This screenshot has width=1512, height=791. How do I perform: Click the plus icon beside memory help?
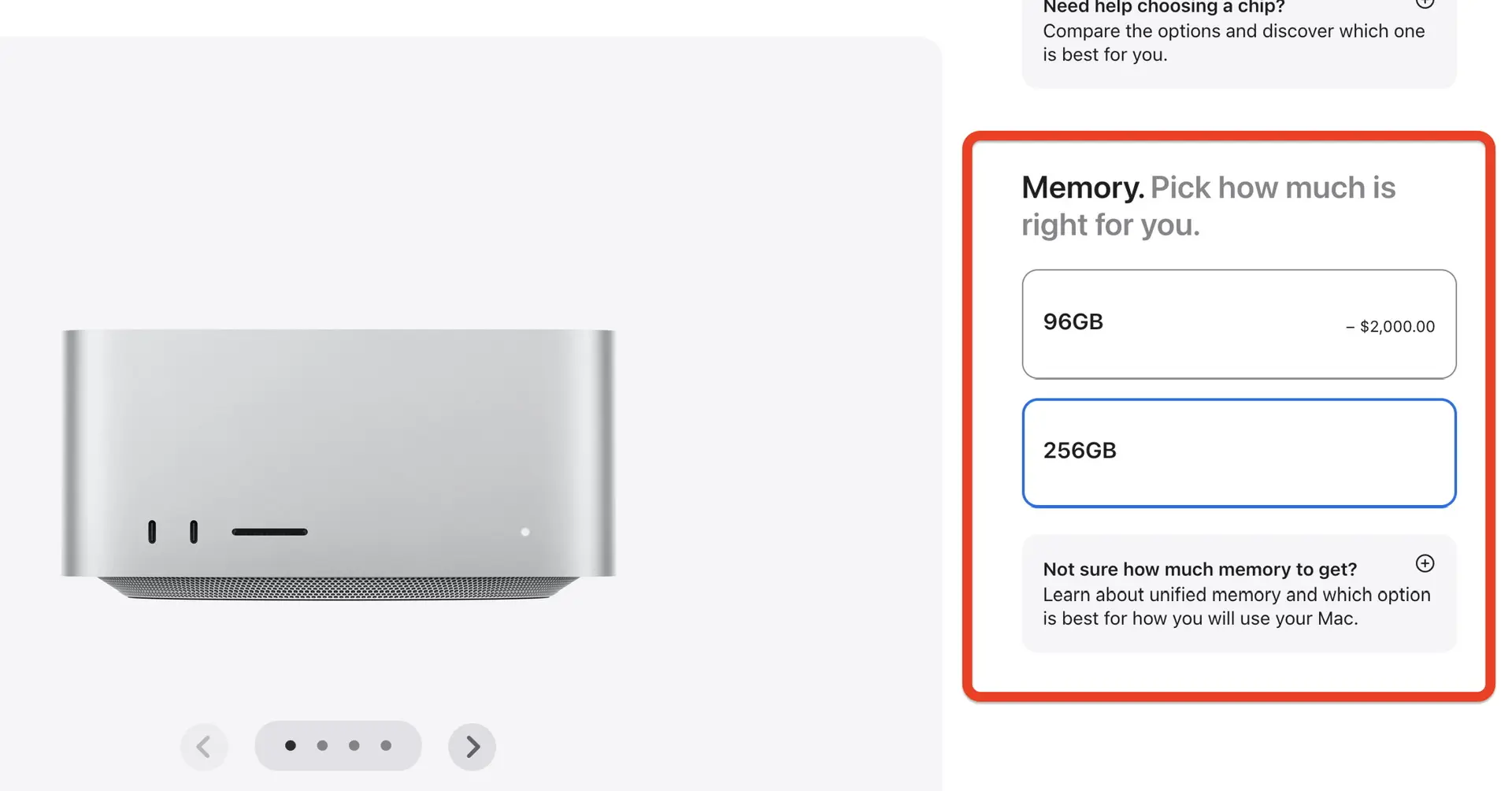tap(1425, 563)
